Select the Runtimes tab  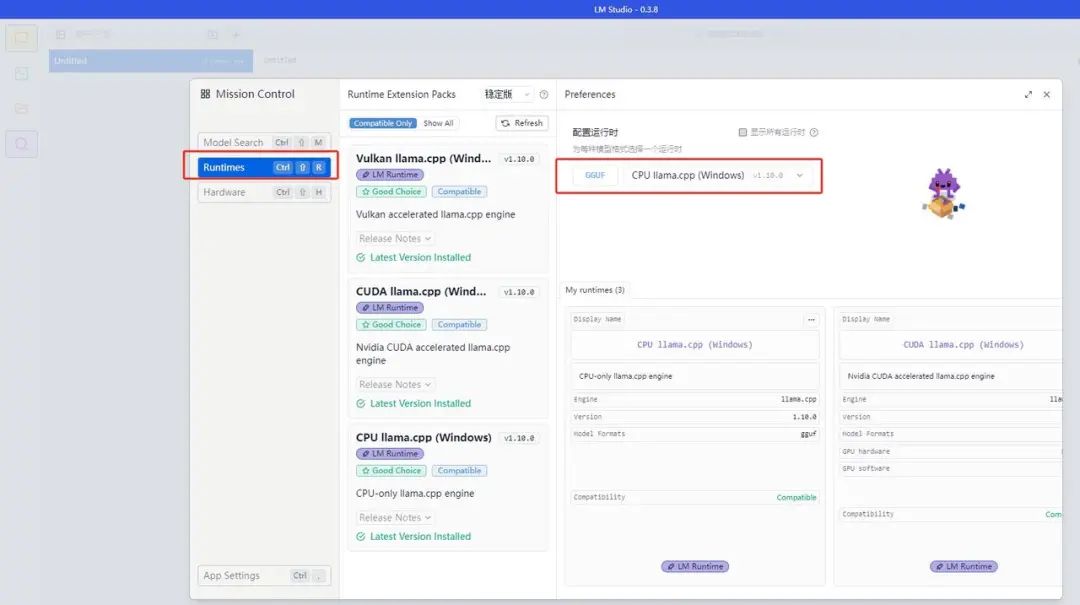[x=264, y=167]
